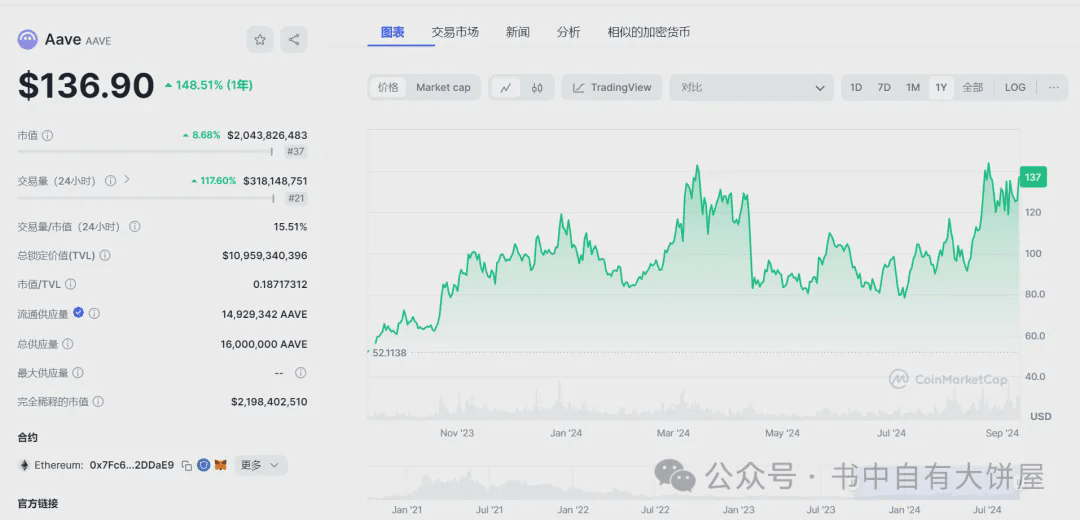The image size is (1080, 520).
Task: Show info icon next to 总供应量
Action: point(68,344)
